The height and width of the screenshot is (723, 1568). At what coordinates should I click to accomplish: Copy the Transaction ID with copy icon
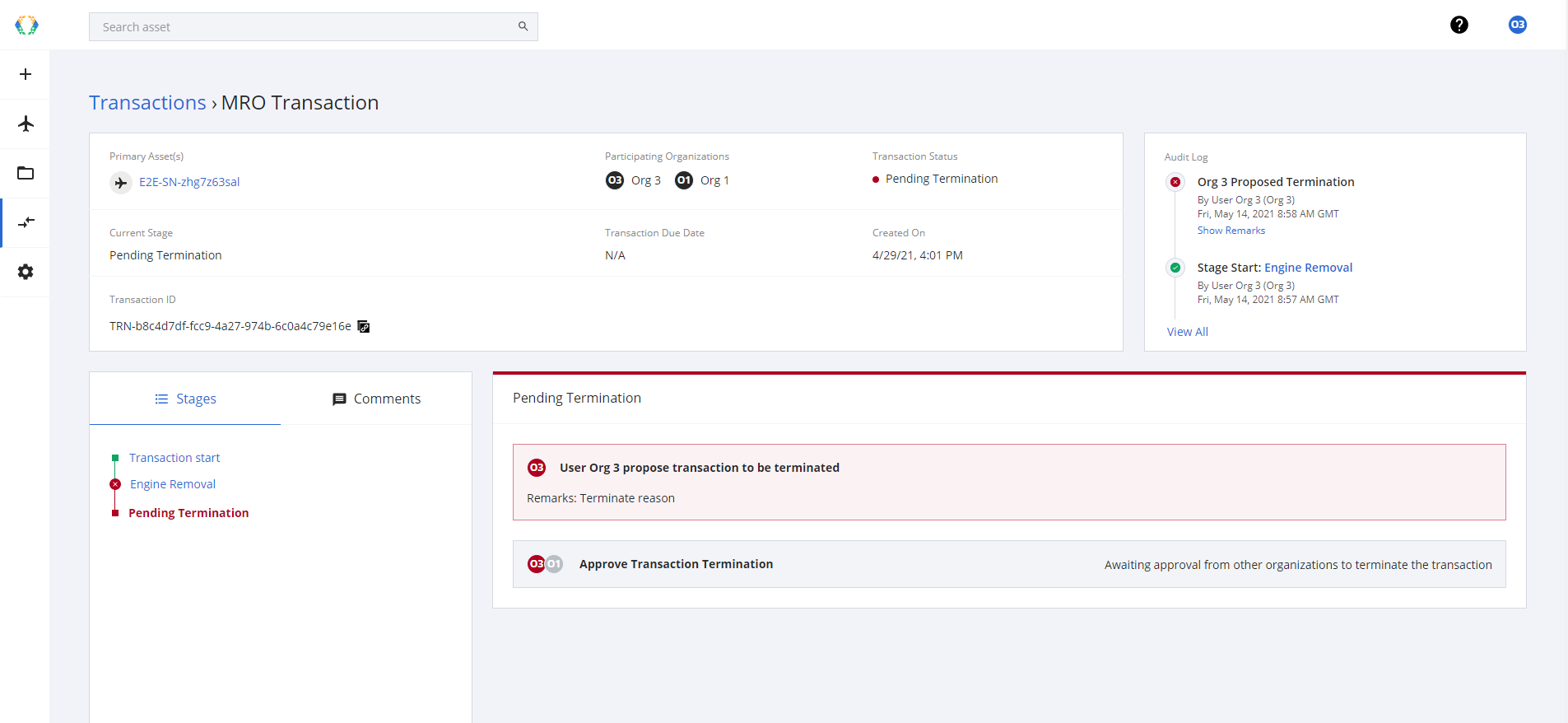tap(364, 327)
